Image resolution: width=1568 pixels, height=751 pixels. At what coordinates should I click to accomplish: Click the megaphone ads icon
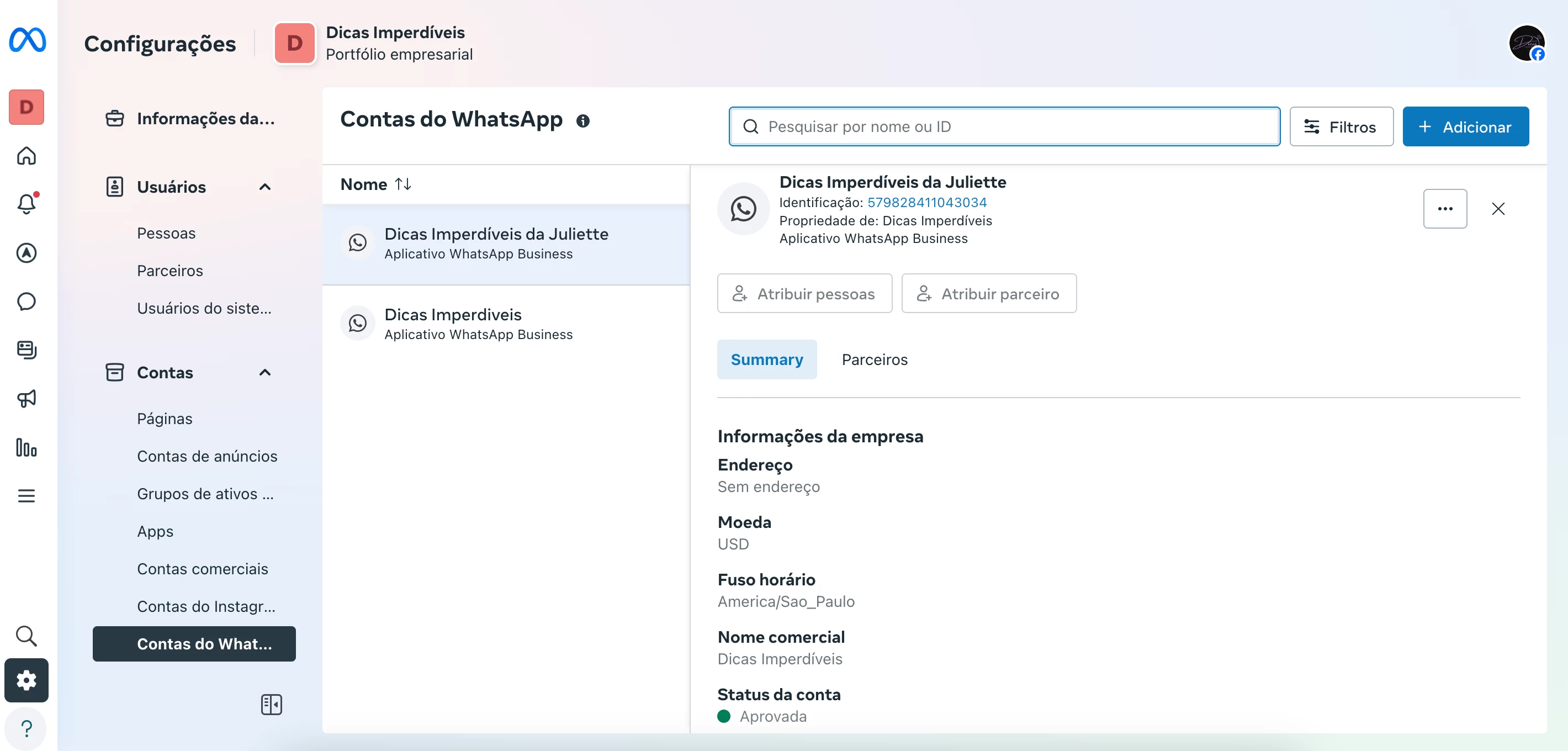[x=26, y=399]
